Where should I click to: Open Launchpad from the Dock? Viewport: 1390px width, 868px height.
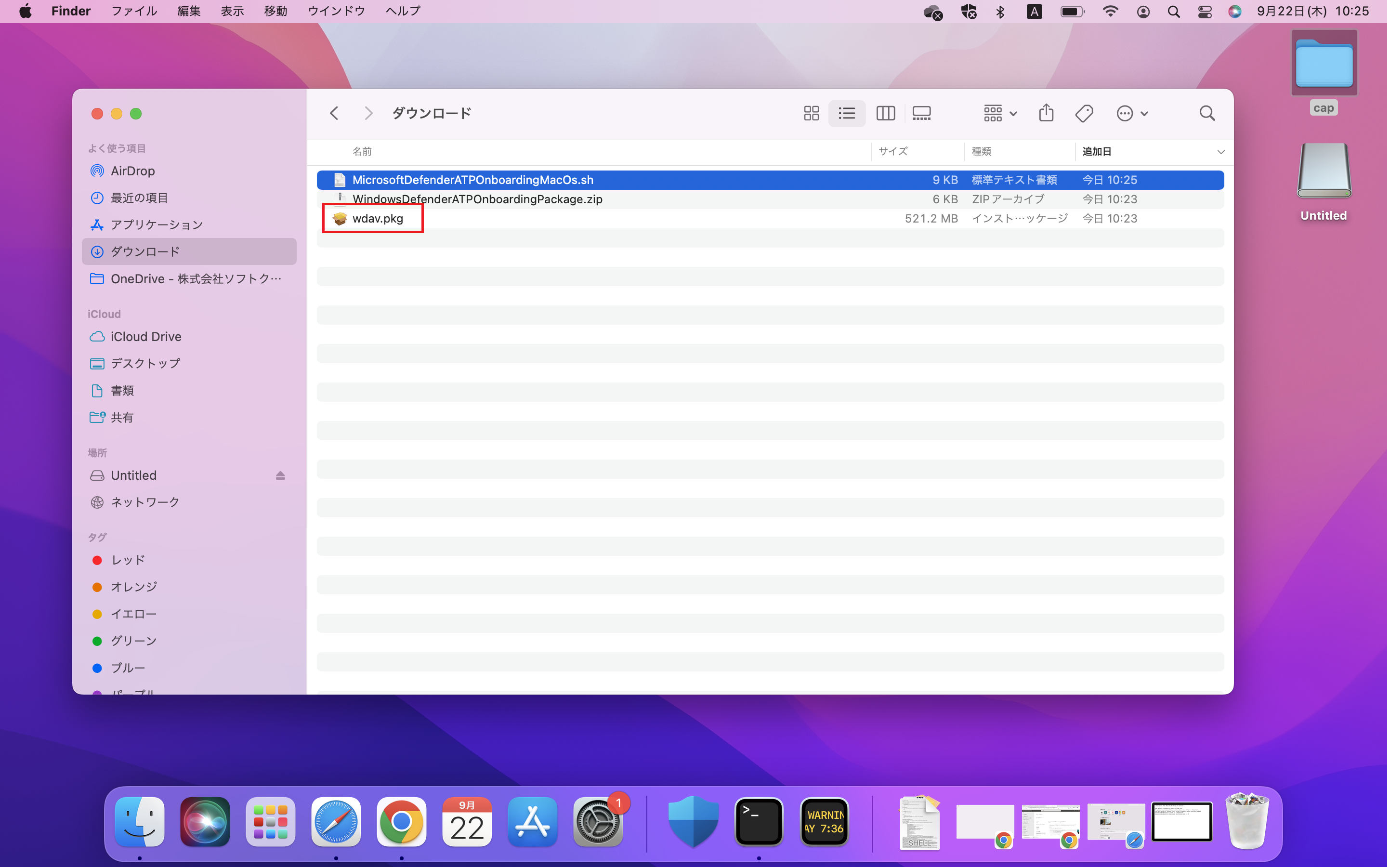point(271,823)
